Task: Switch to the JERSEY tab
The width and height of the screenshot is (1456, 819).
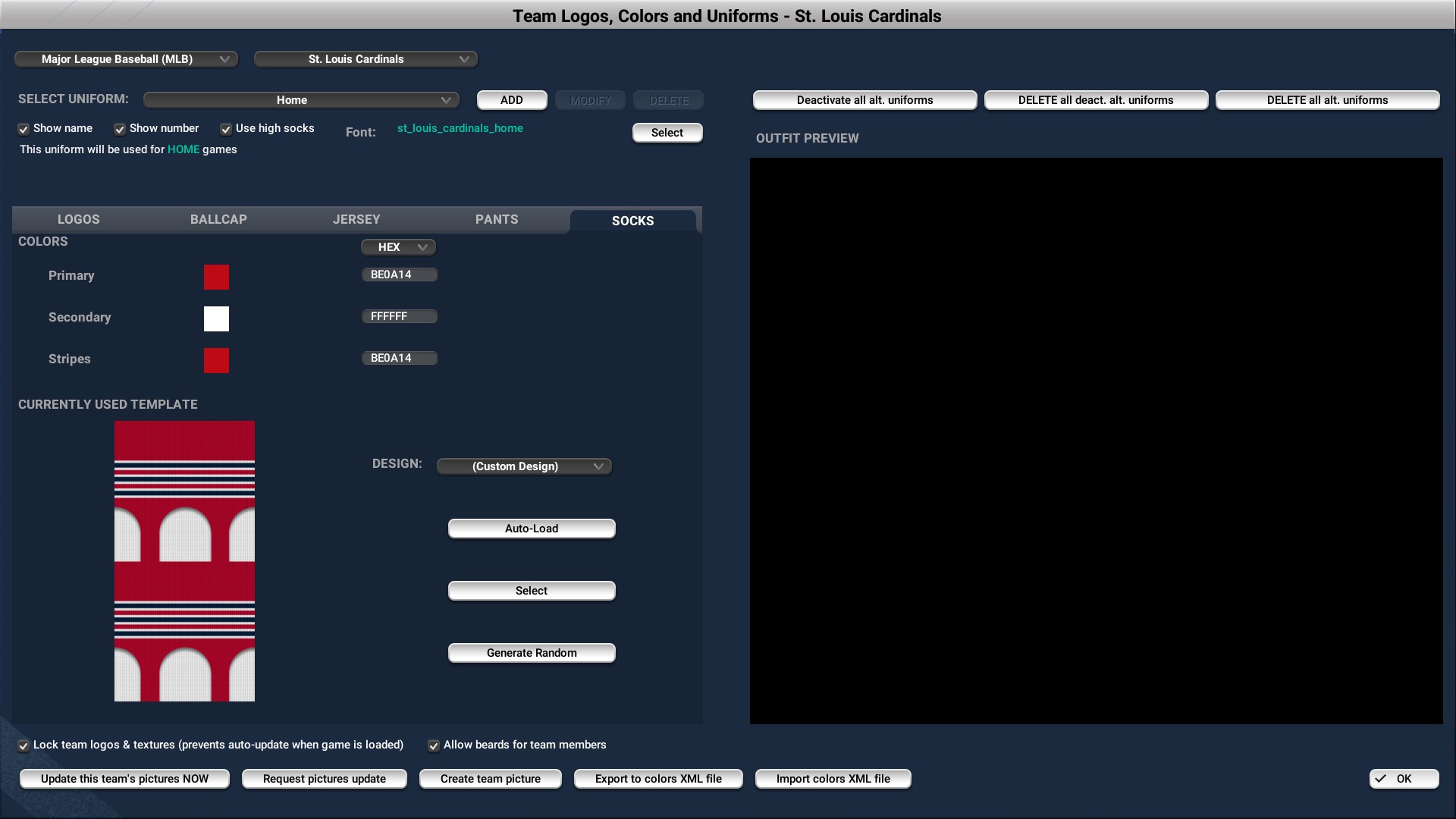Action: pos(356,219)
